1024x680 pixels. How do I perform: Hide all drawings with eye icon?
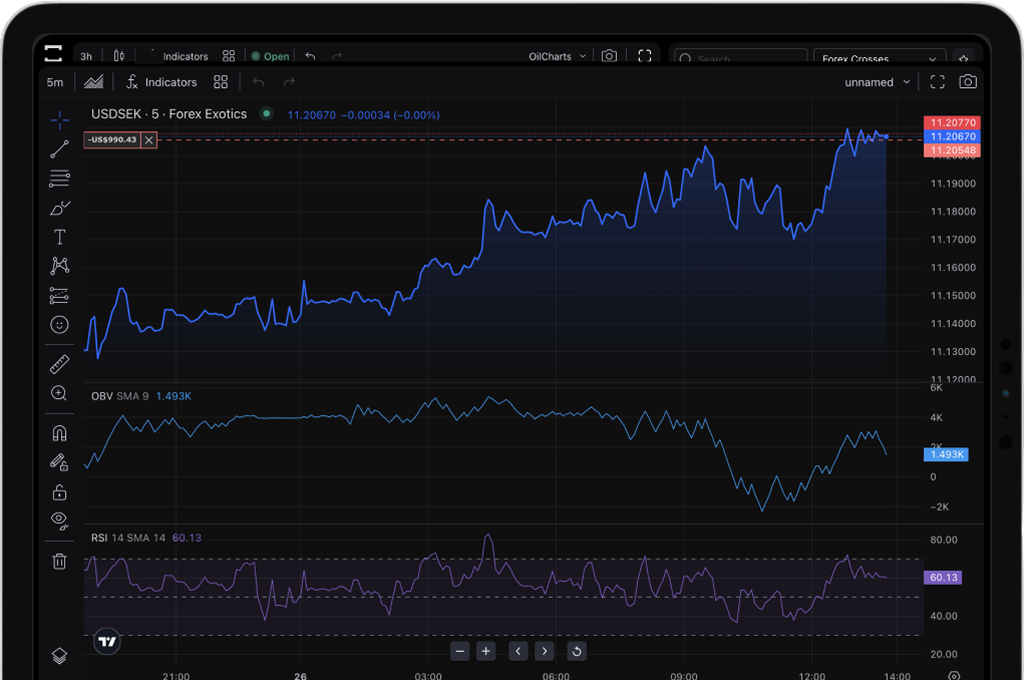(60, 519)
